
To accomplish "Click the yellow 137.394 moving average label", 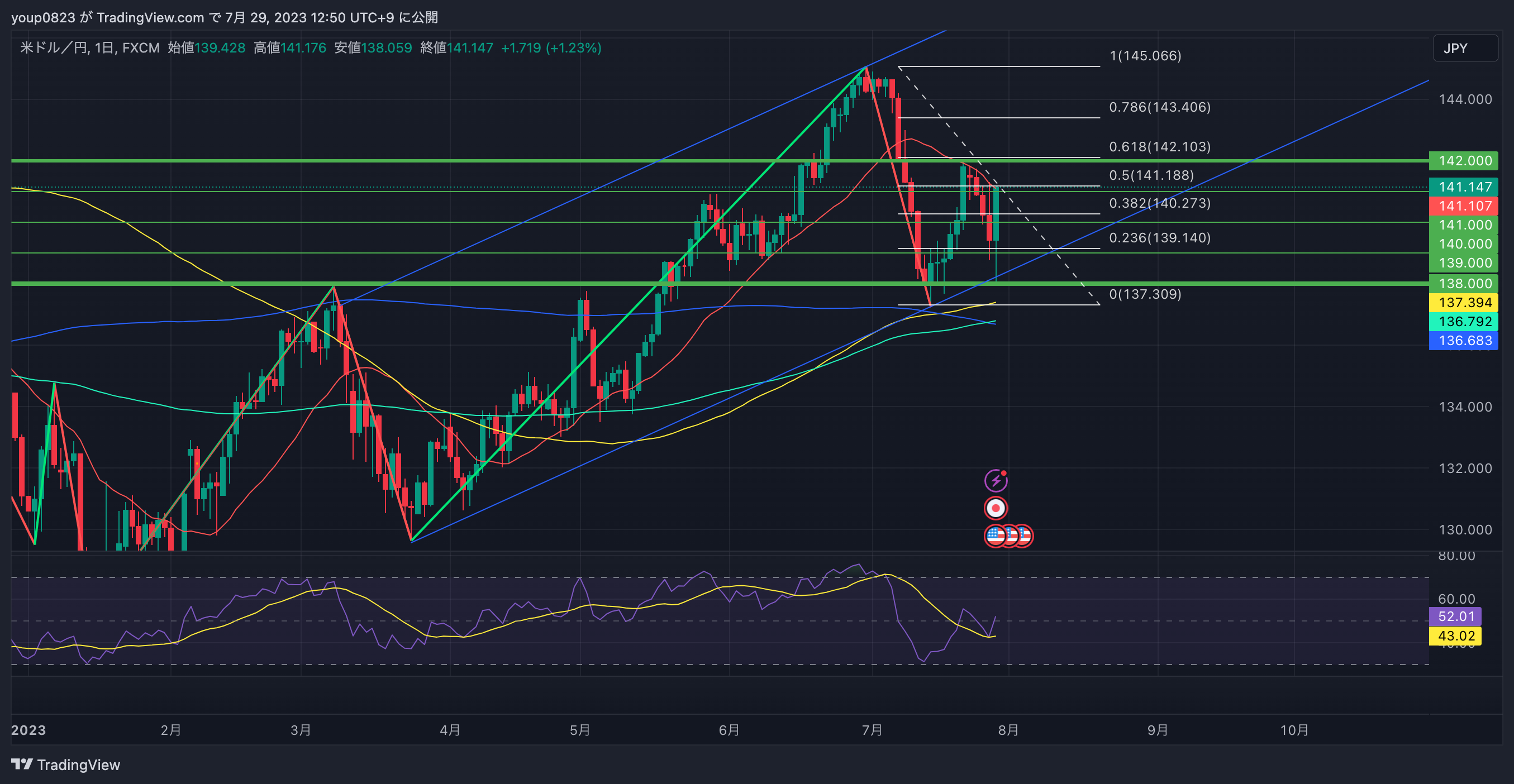I will [x=1464, y=303].
